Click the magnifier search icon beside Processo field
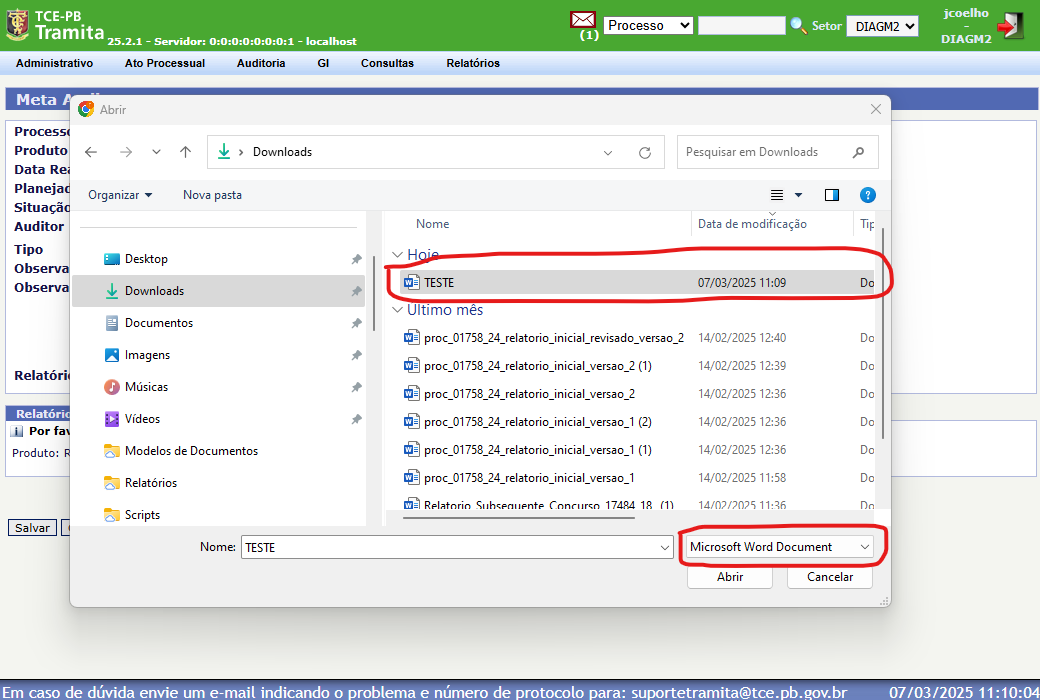The height and width of the screenshot is (700, 1040). pos(798,26)
